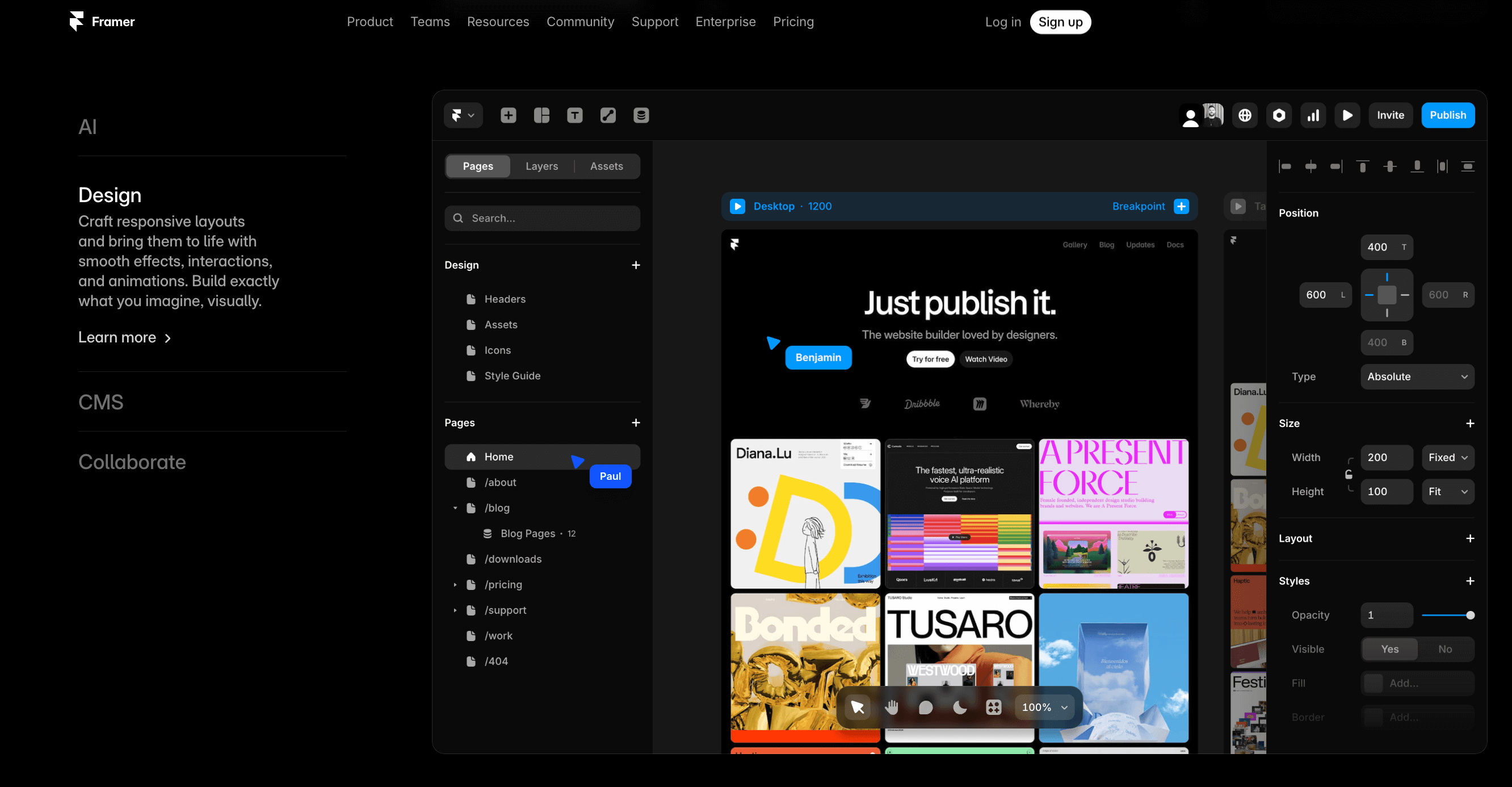Open the Position Type dropdown showing Absolute
This screenshot has height=787, width=1512.
pos(1418,376)
